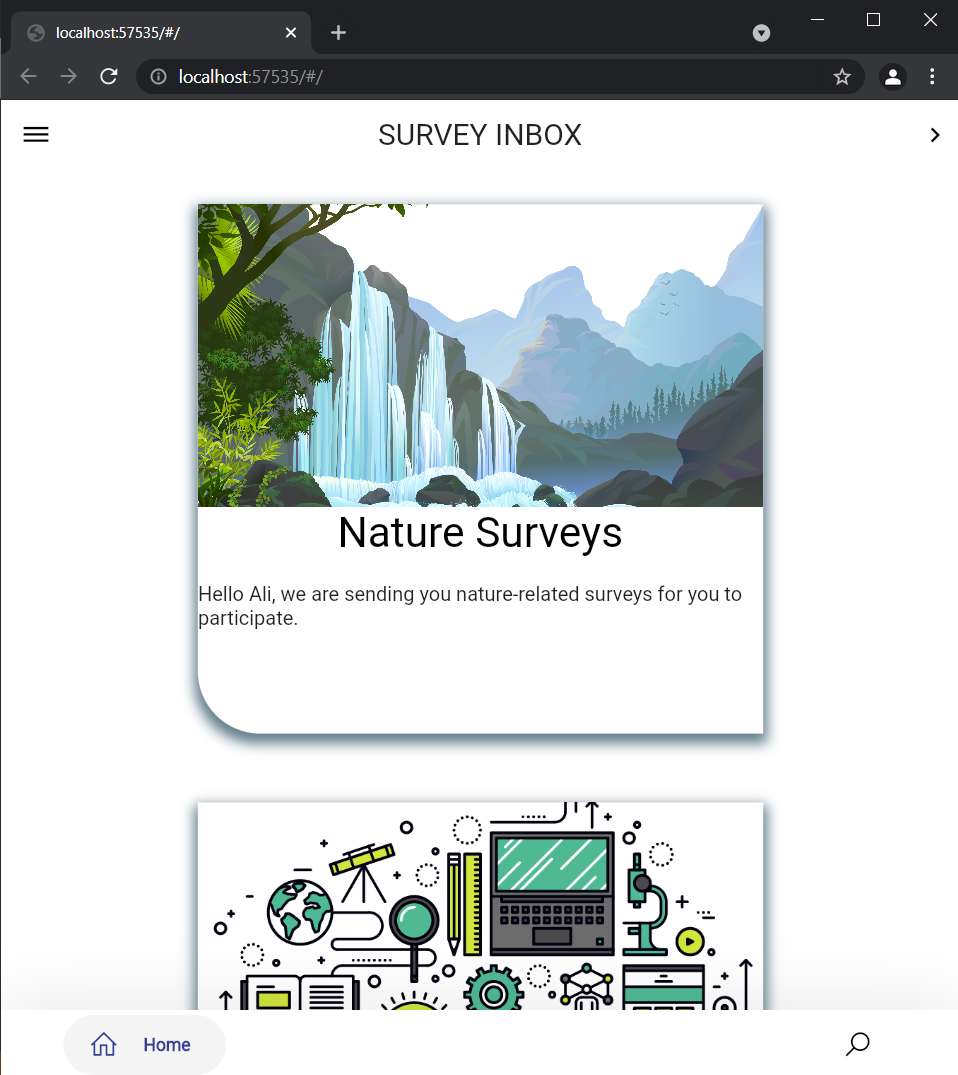Navigate back with the back arrow
The image size is (958, 1075).
pos(27,76)
